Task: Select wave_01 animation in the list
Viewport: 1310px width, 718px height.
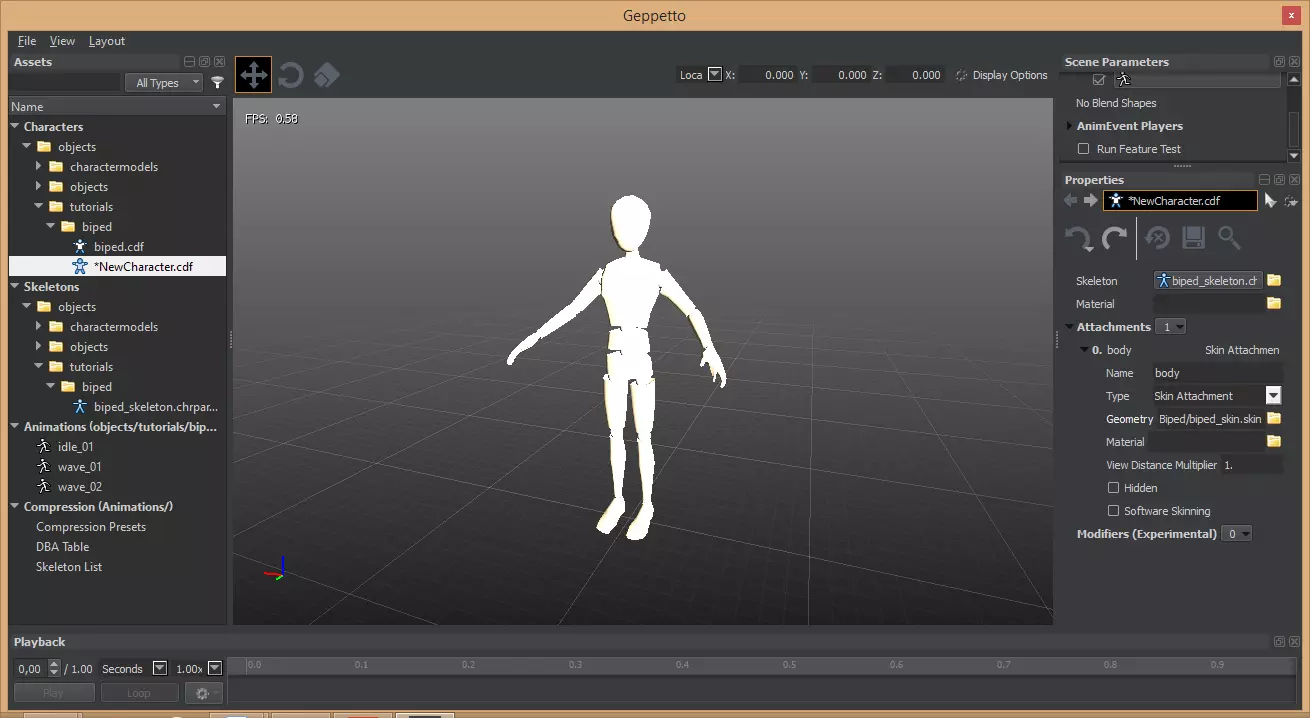Action: [x=79, y=467]
